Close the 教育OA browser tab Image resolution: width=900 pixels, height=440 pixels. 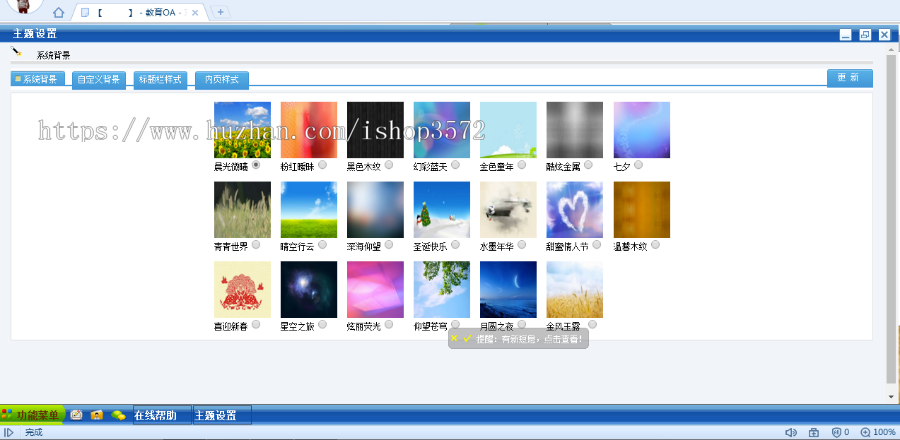[x=195, y=13]
